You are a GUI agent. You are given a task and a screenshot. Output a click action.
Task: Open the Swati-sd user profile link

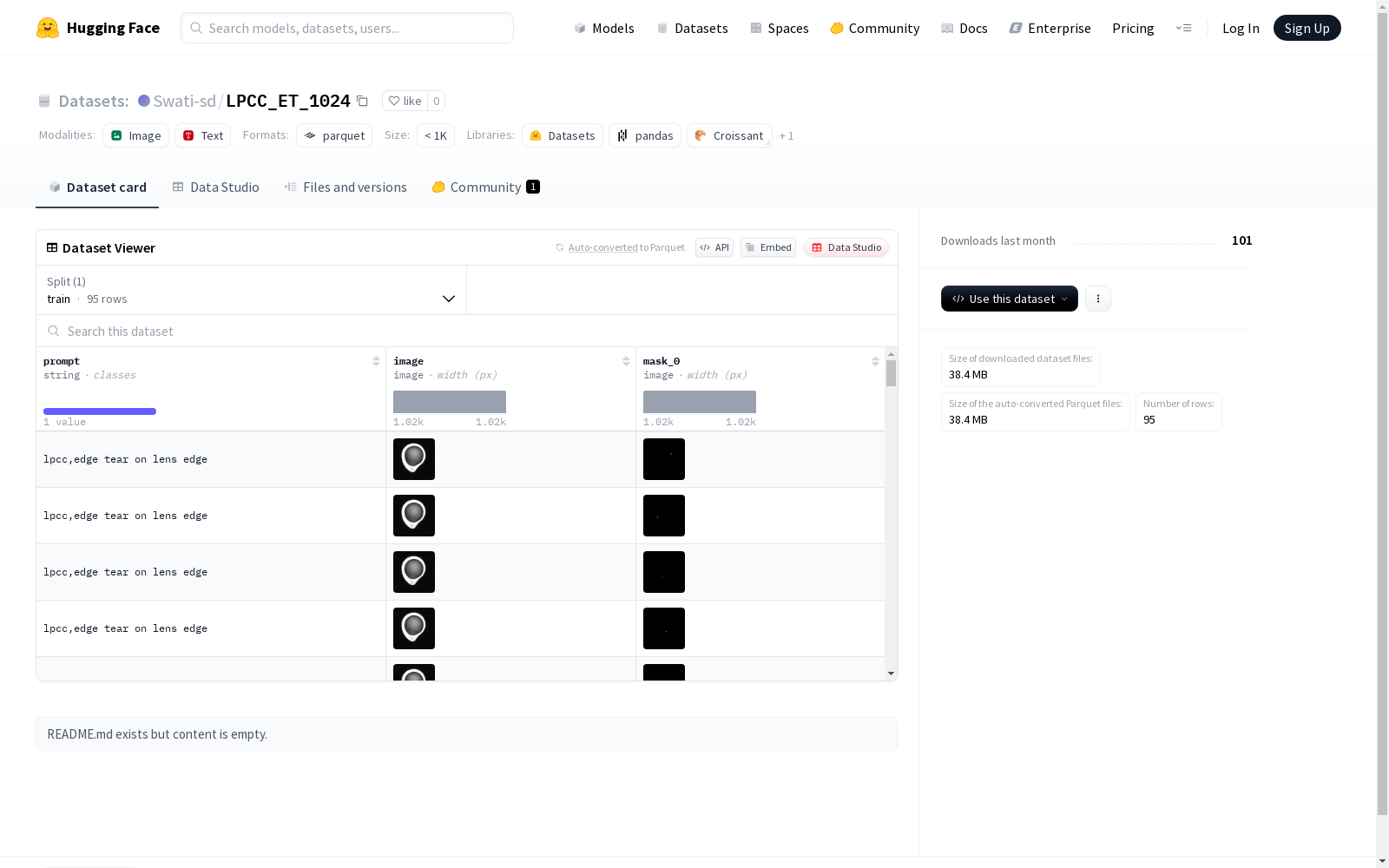[184, 101]
